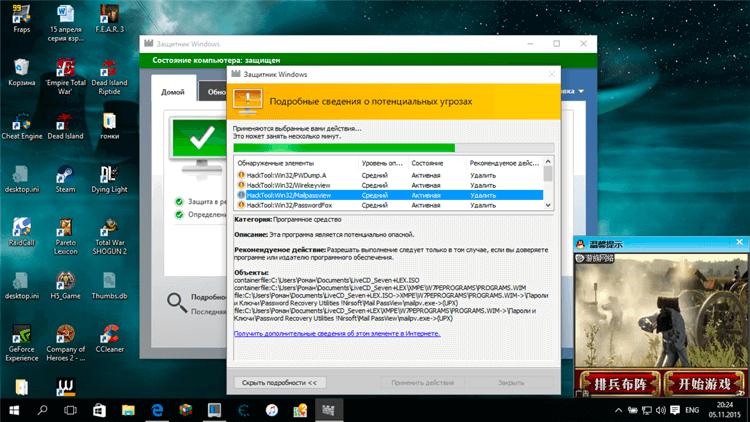
Task: Click Скрыть подробности button
Action: [280, 382]
